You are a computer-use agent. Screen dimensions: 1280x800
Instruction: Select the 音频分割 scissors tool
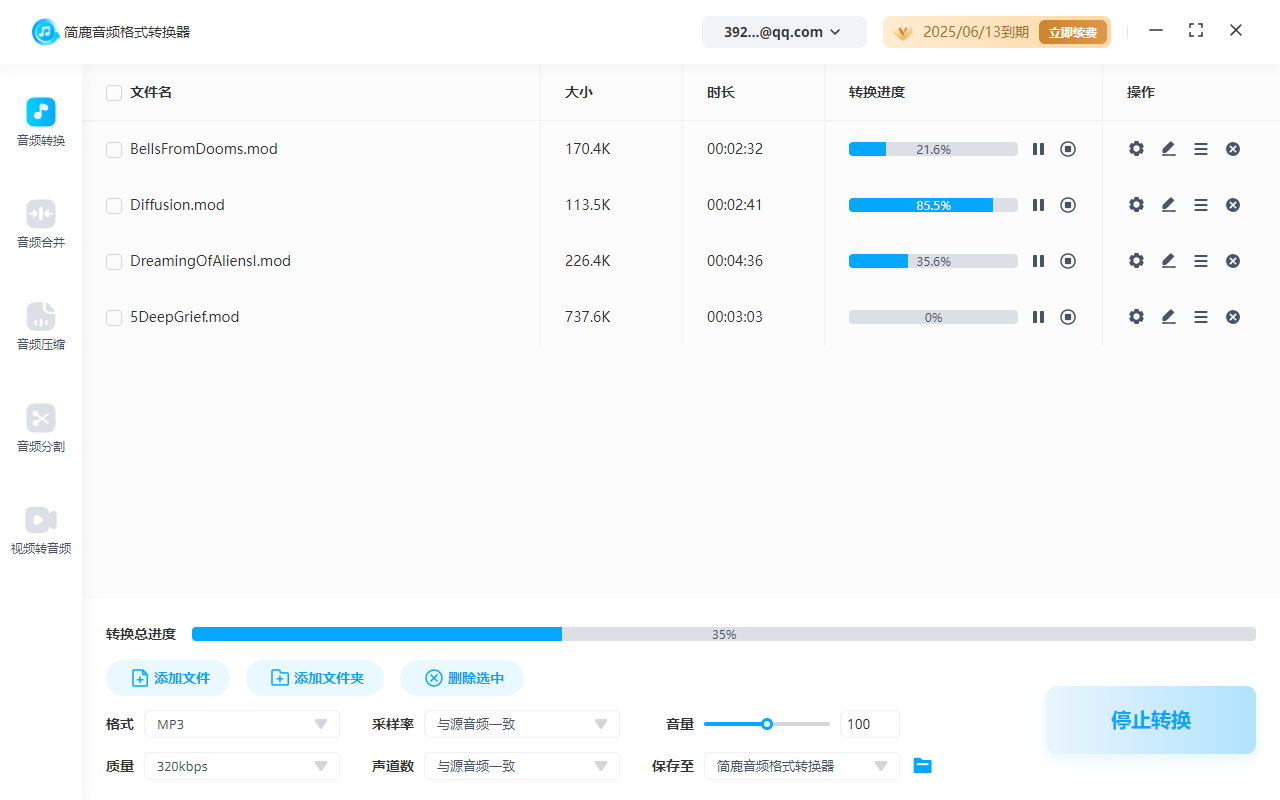(41, 428)
